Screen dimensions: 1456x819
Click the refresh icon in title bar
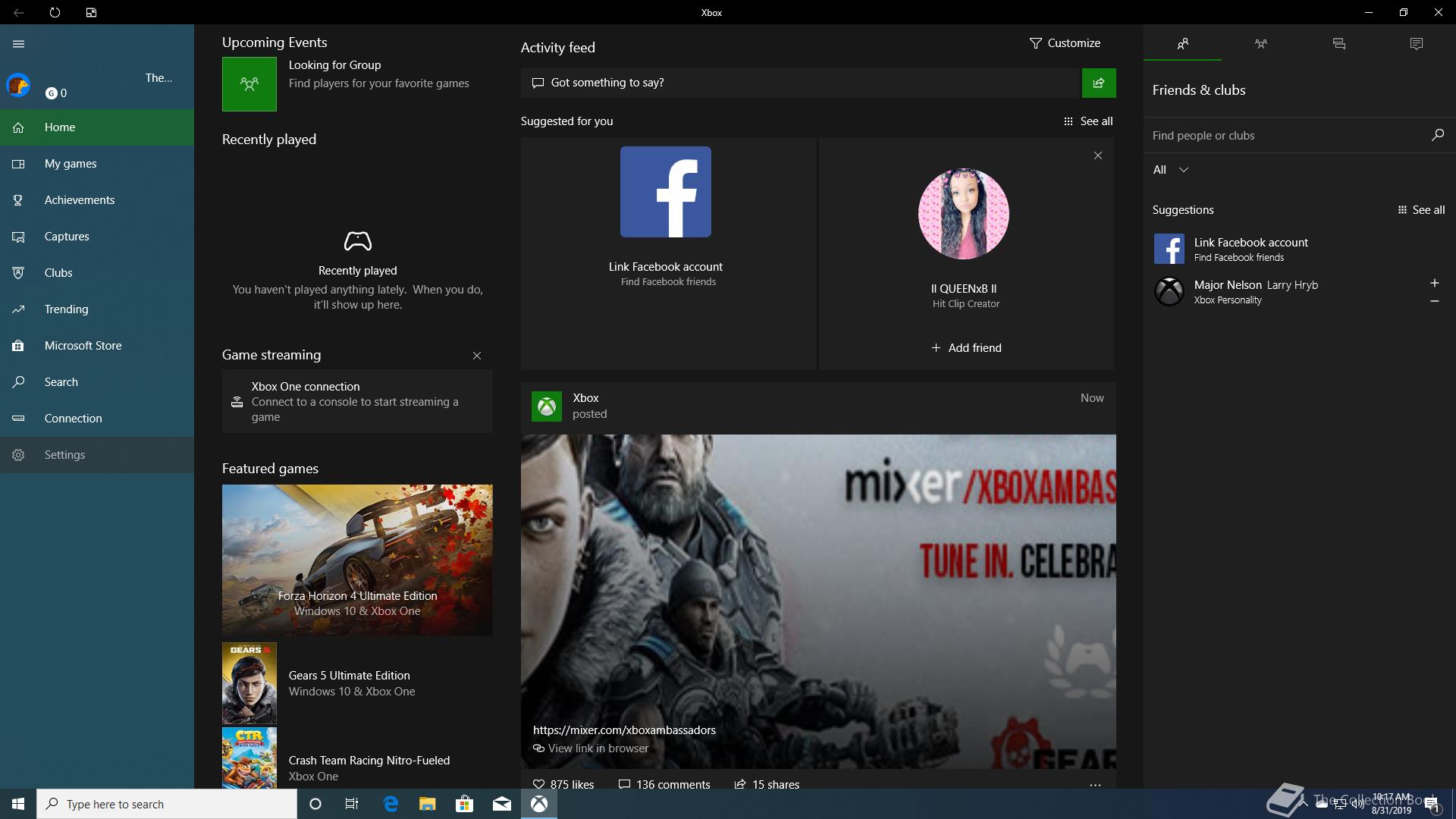(x=55, y=12)
